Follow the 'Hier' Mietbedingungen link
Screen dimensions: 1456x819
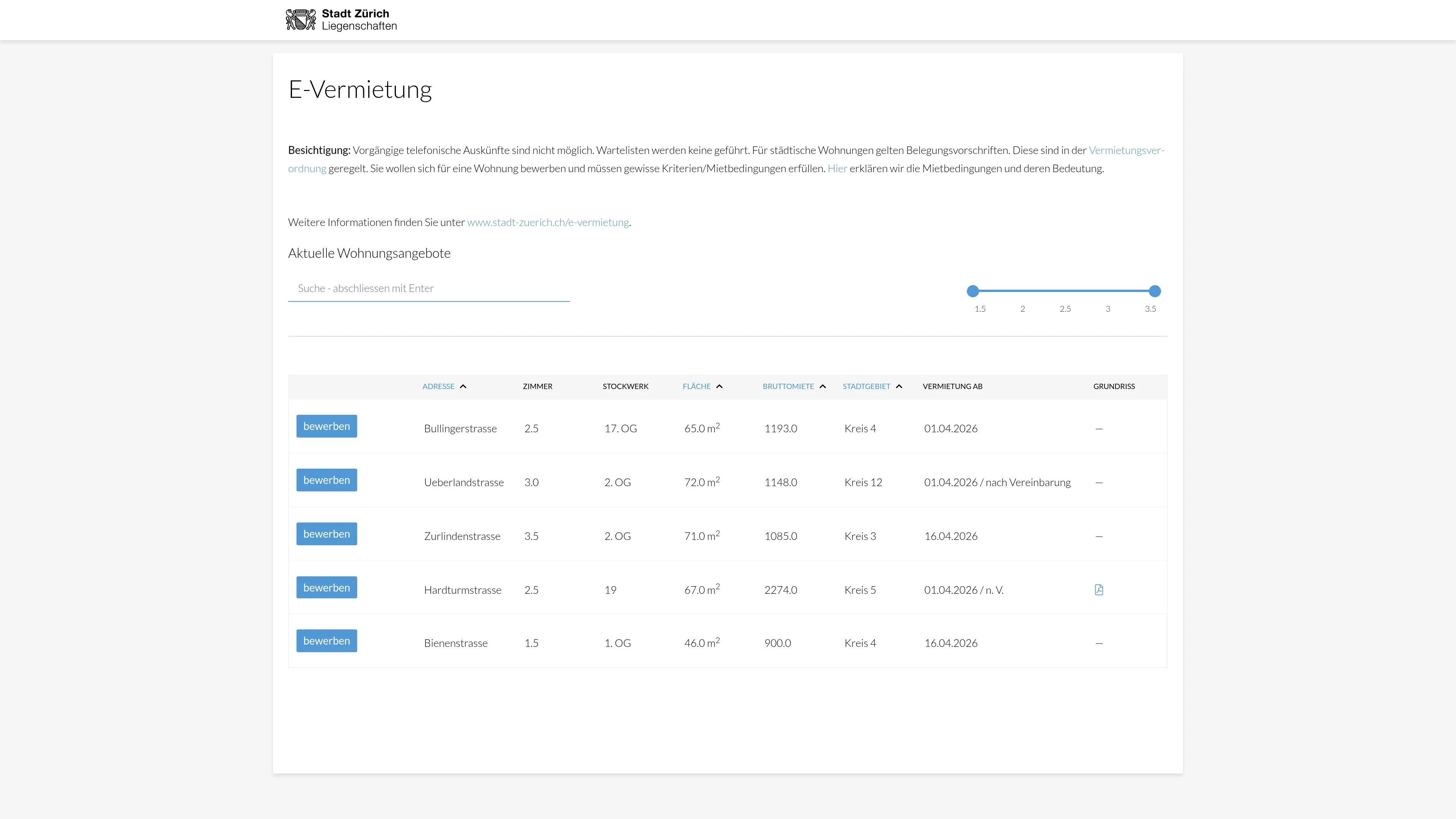(837, 168)
